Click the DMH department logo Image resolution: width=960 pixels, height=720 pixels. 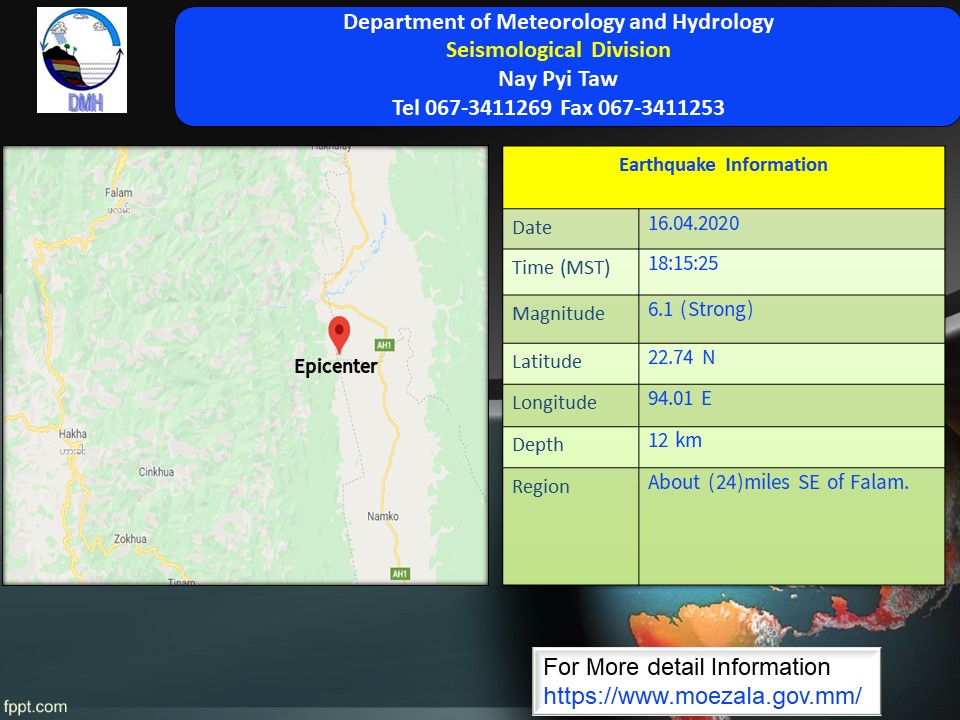(x=82, y=60)
